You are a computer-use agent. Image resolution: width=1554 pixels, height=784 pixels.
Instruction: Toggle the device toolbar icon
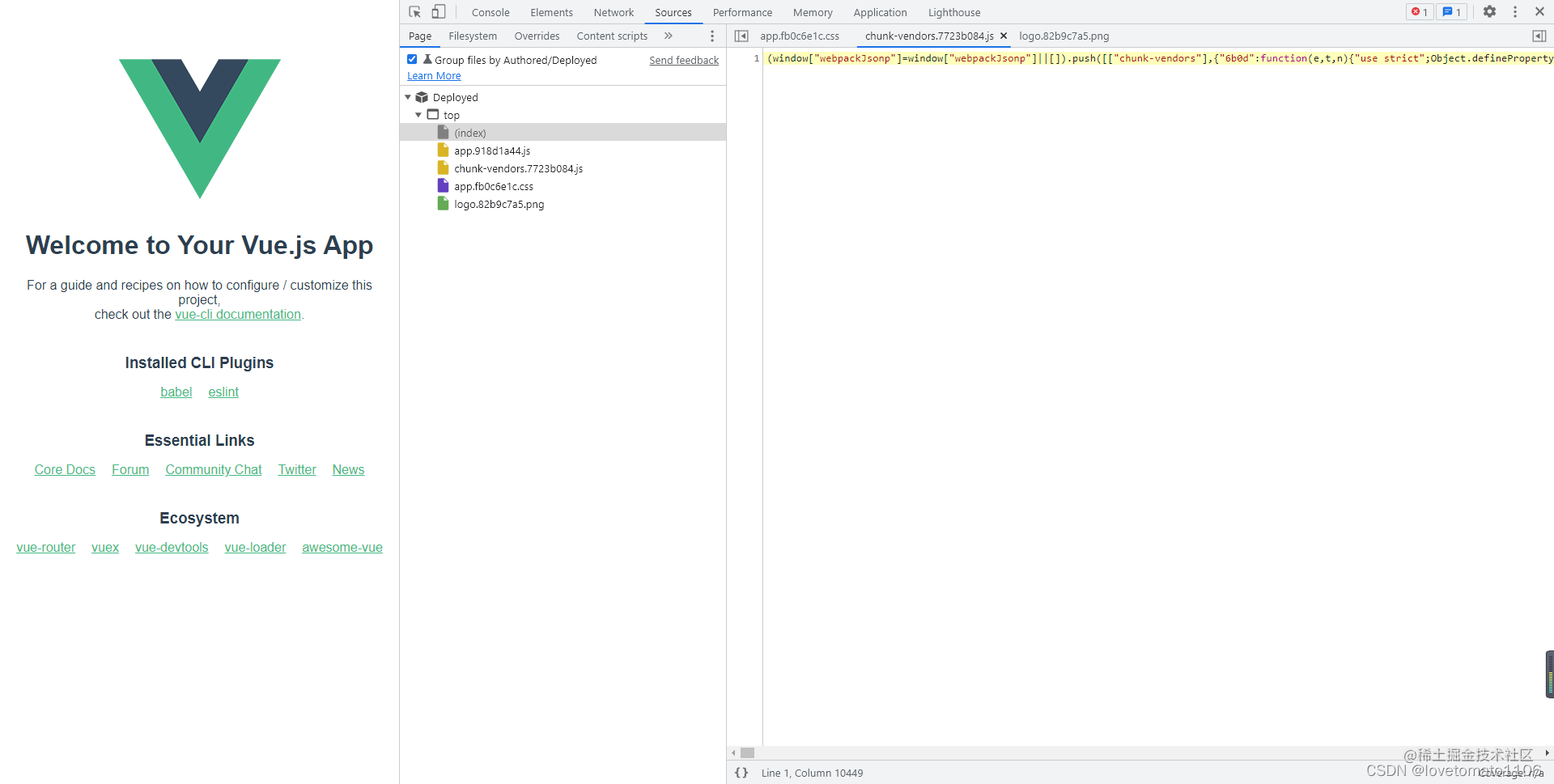pyautogui.click(x=438, y=12)
